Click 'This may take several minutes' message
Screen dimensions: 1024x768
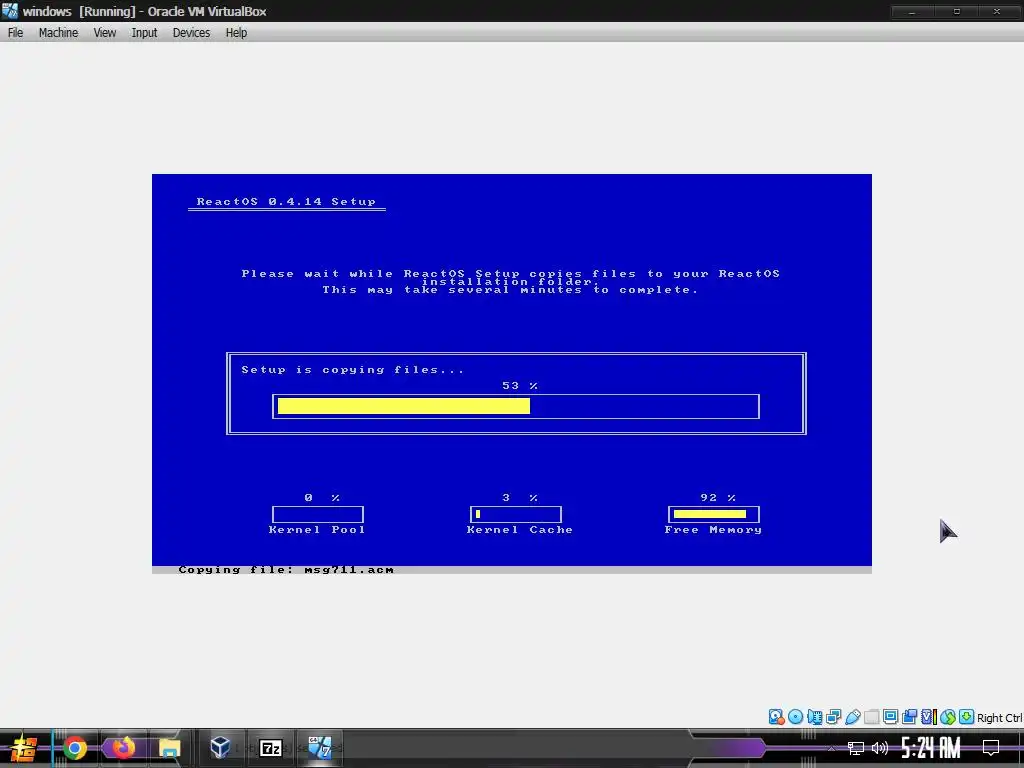510,290
